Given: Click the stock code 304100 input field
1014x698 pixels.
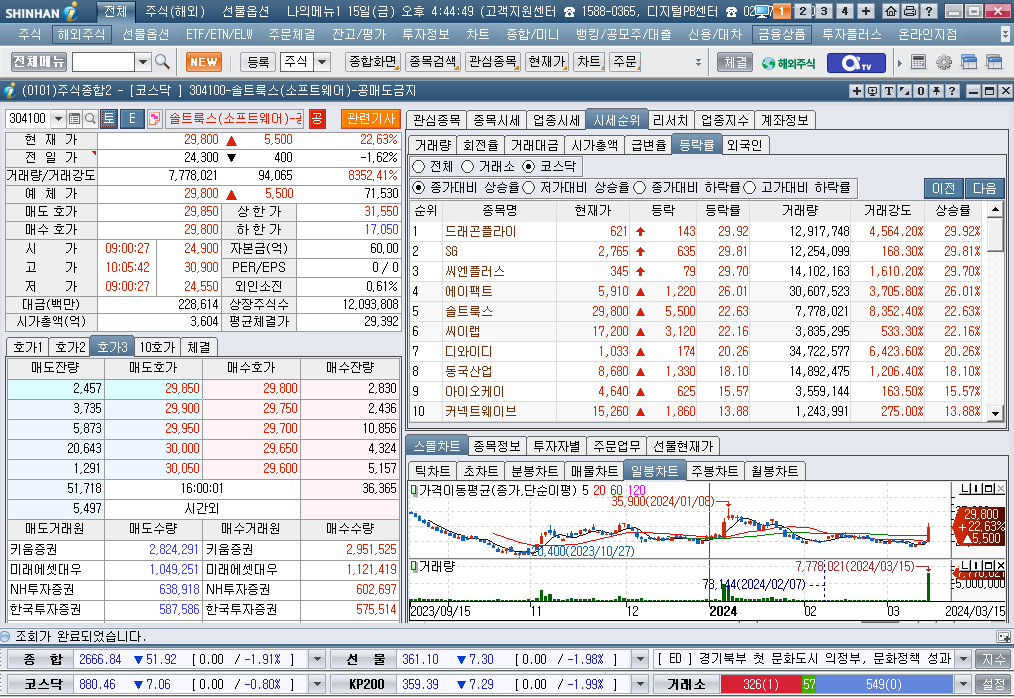Looking at the screenshot, I should tap(28, 118).
